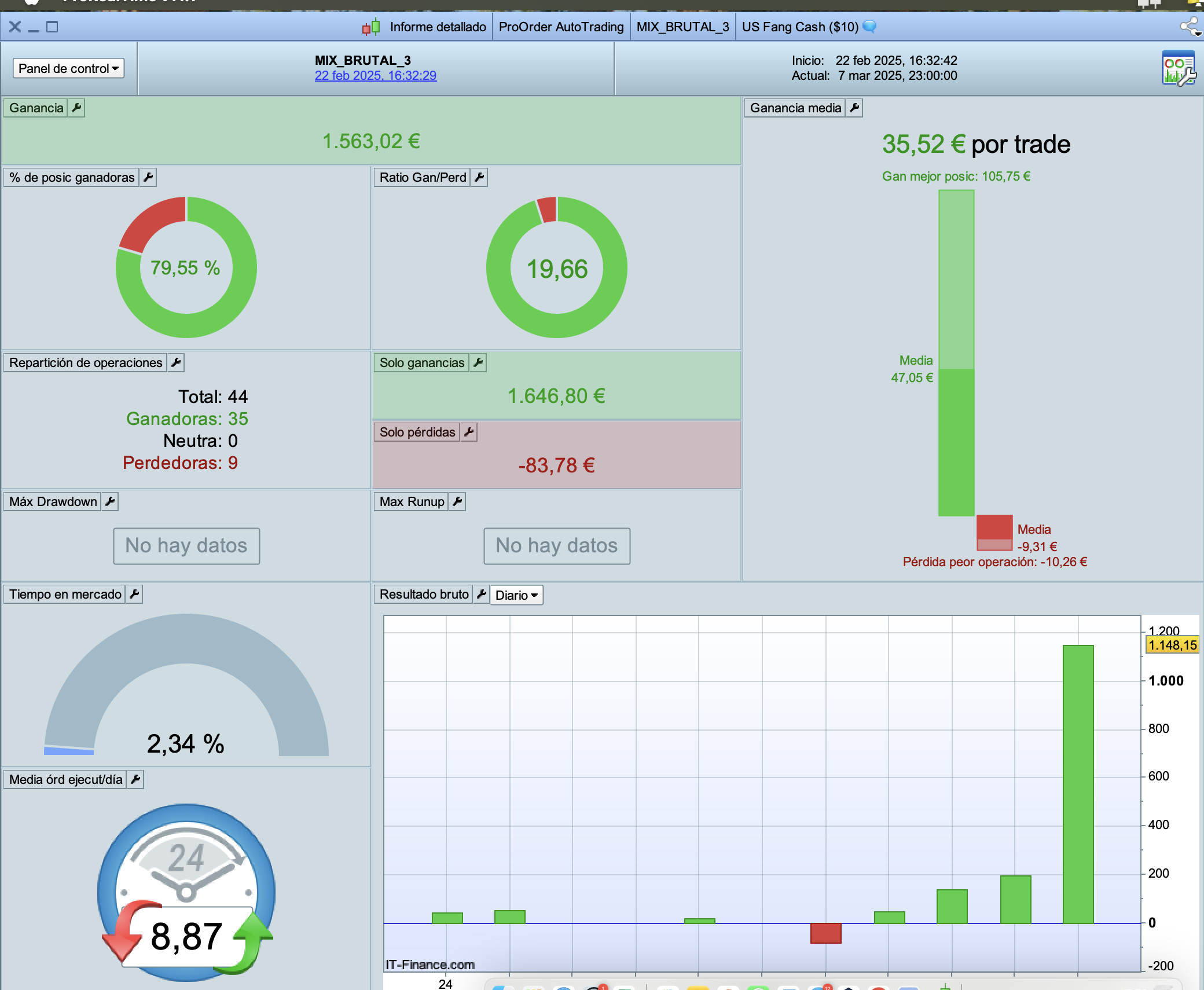The image size is (1204, 990).
Task: Open the Diario period dropdown
Action: [x=516, y=595]
